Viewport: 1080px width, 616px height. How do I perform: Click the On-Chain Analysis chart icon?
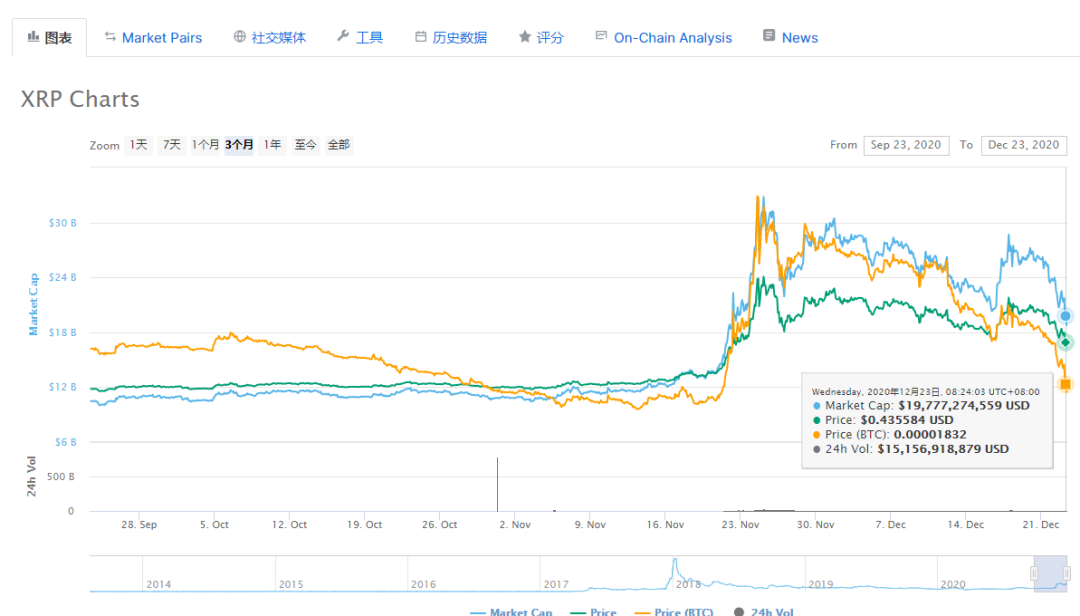[x=601, y=36]
